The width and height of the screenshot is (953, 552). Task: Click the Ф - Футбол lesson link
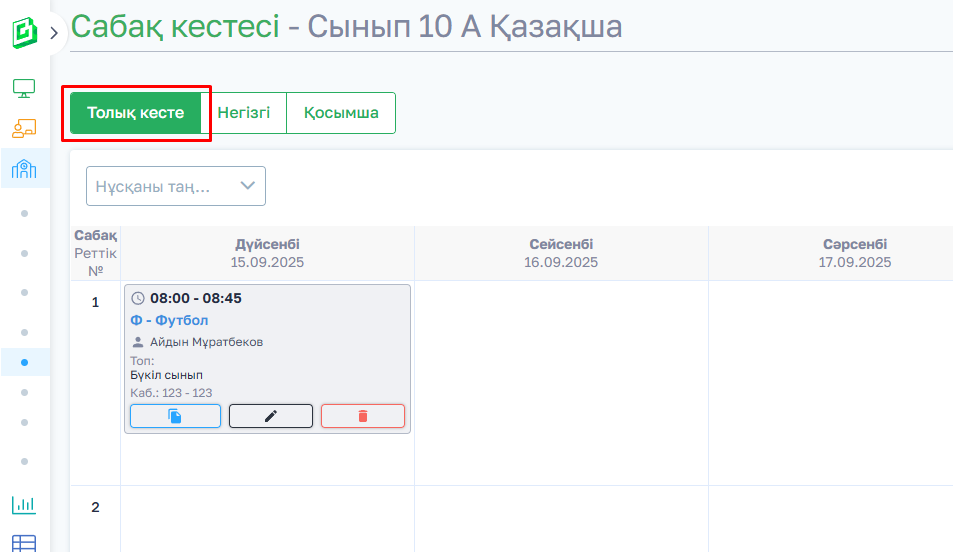[x=169, y=320]
